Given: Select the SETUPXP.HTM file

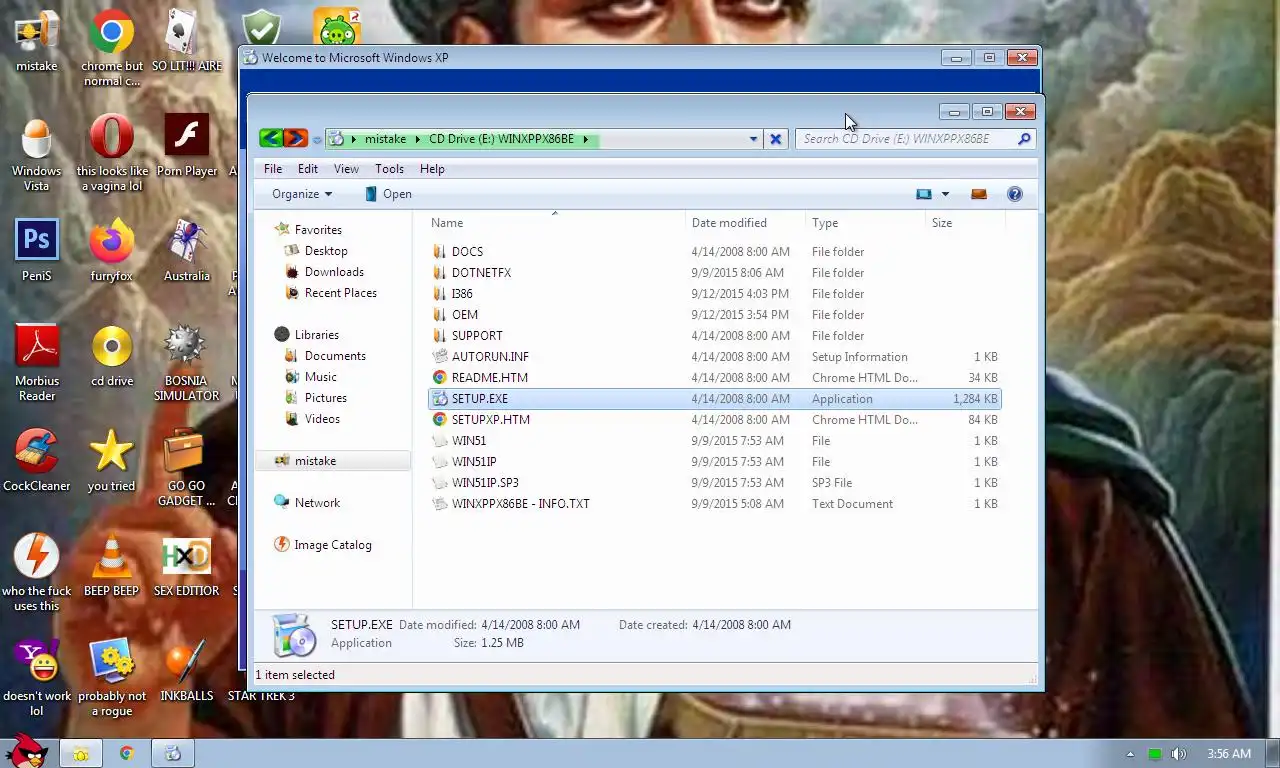Looking at the screenshot, I should click(714, 420).
